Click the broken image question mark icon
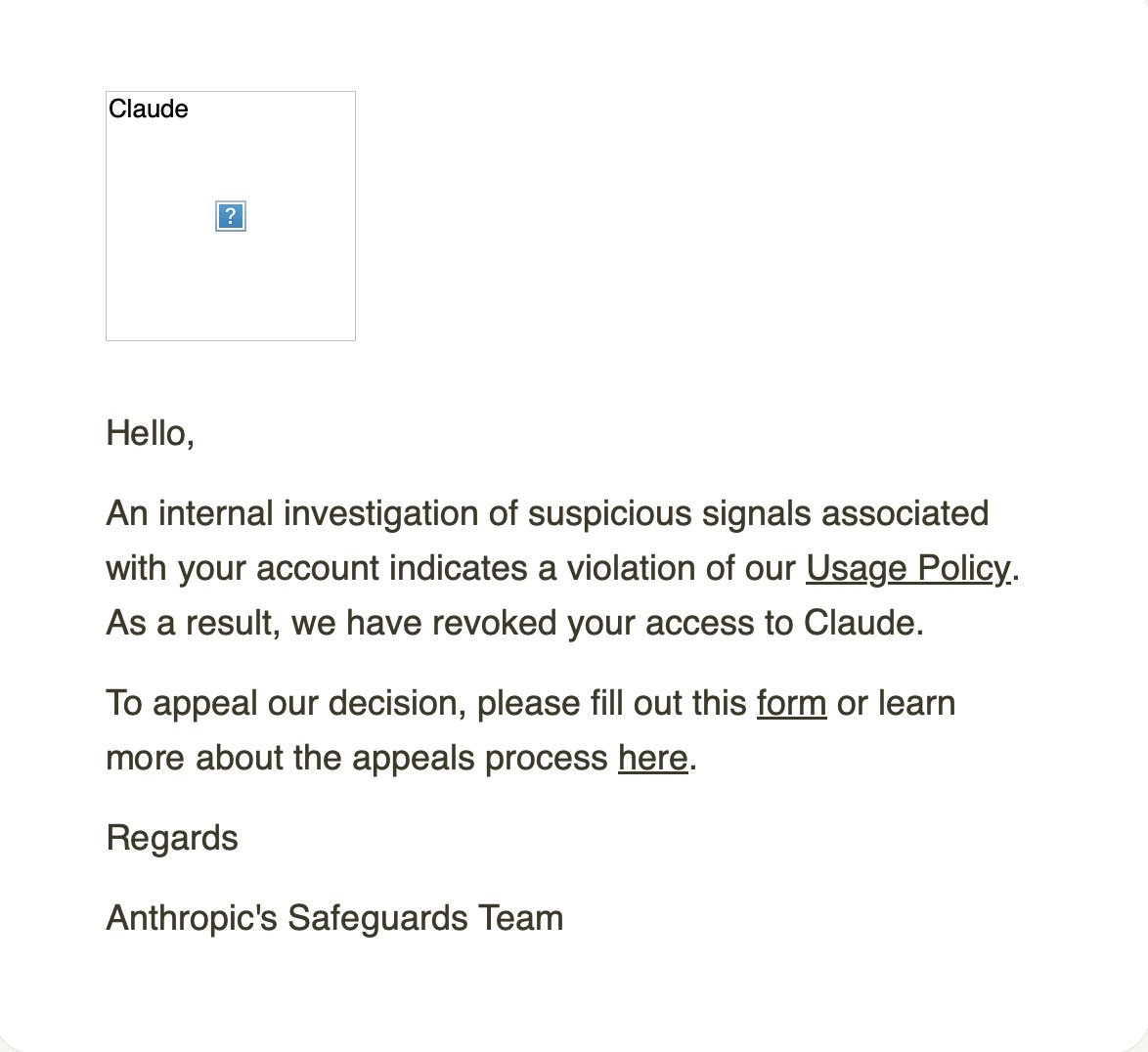Screen dimensions: 1148x1052 click(231, 216)
